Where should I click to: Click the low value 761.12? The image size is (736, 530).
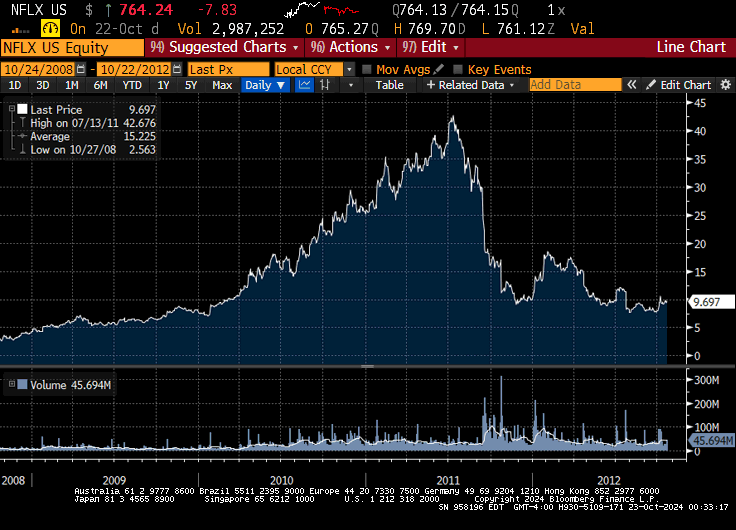tap(521, 29)
